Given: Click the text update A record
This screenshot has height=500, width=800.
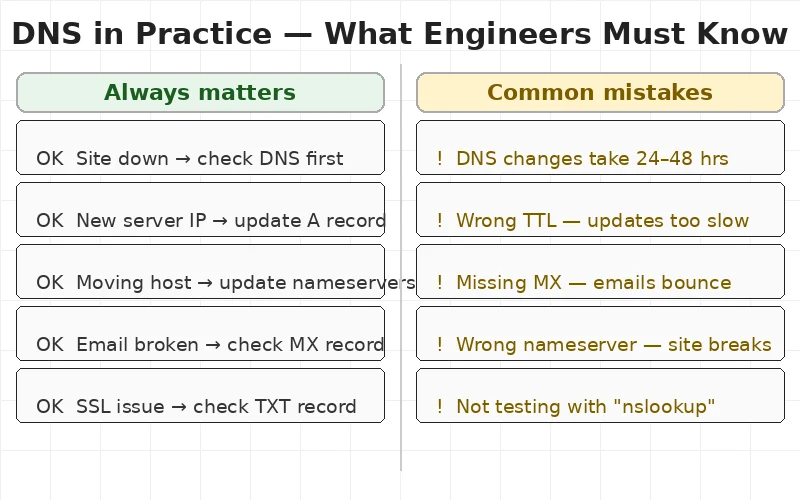Looking at the screenshot, I should (x=310, y=221).
